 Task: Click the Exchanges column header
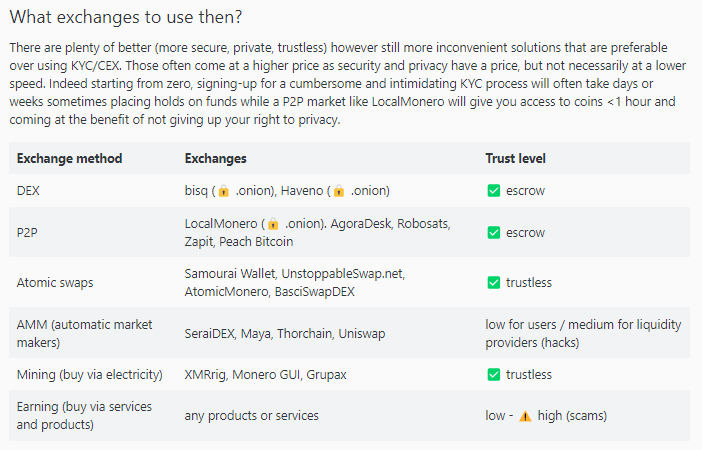(x=215, y=159)
